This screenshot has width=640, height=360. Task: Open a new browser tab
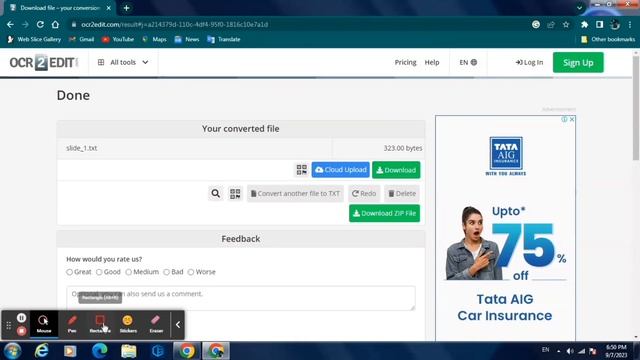[x=127, y=8]
